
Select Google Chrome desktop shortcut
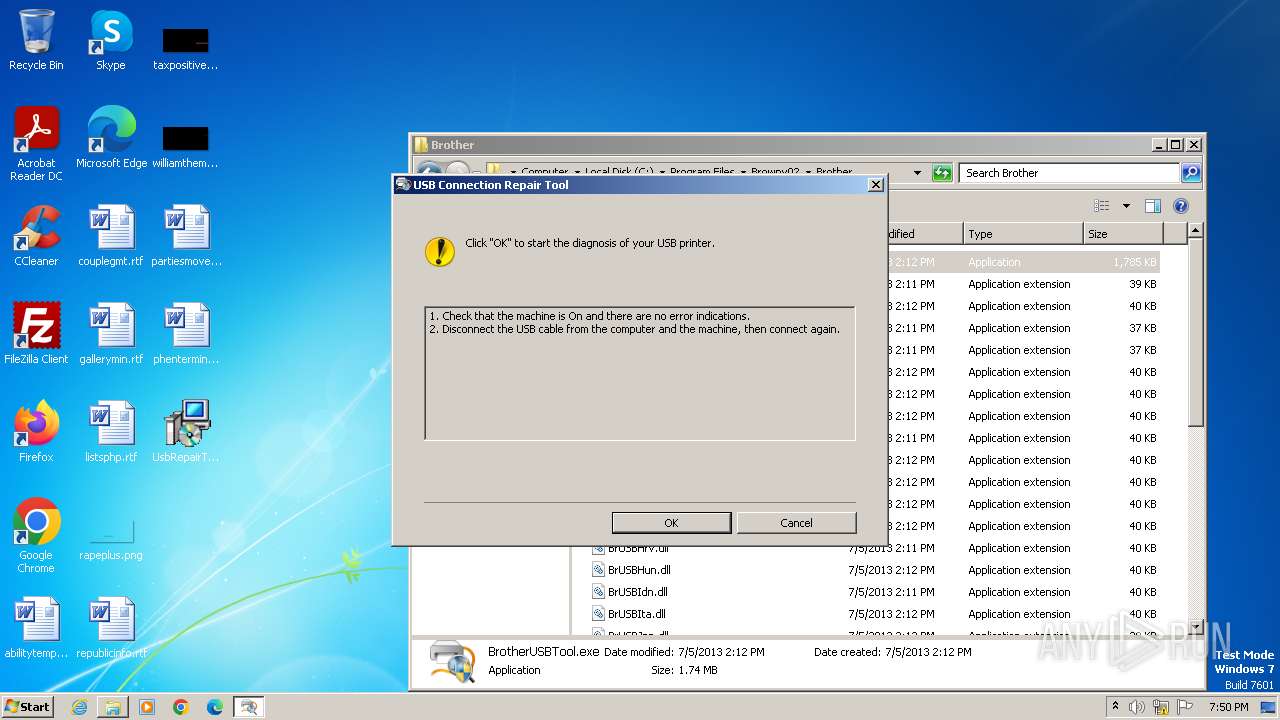pyautogui.click(x=36, y=536)
